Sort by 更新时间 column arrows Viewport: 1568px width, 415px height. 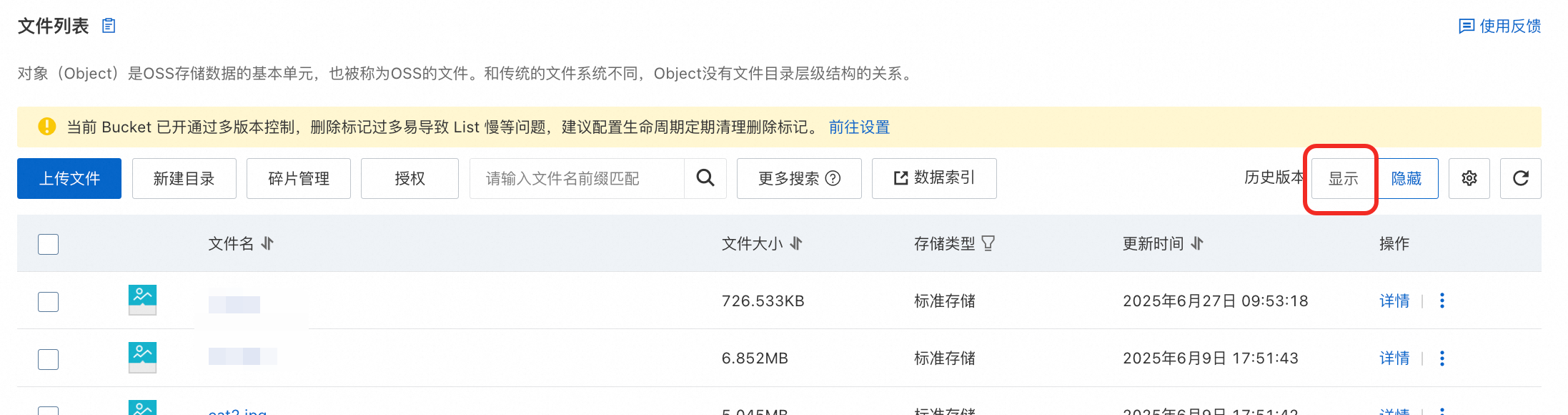click(x=1197, y=243)
